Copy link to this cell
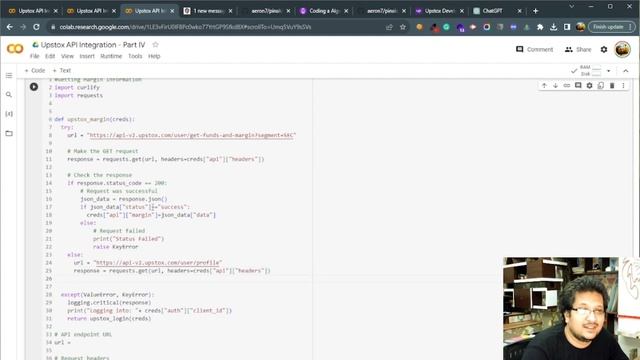Screen dimensions: 640x360 pyautogui.click(x=567, y=85)
